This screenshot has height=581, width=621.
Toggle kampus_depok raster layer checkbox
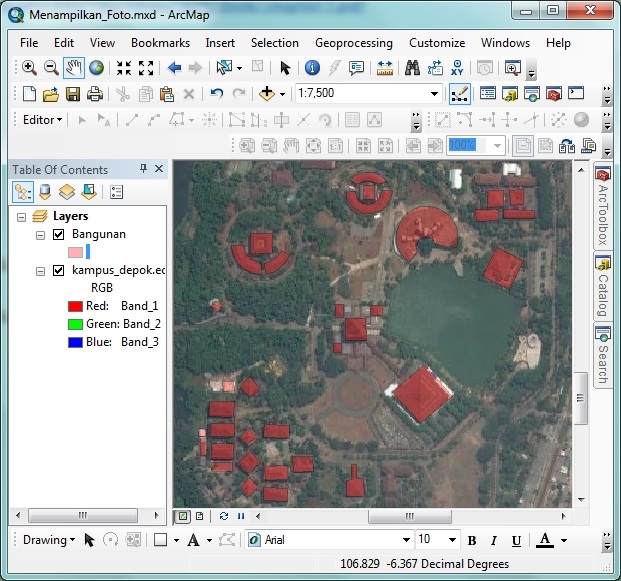59,270
